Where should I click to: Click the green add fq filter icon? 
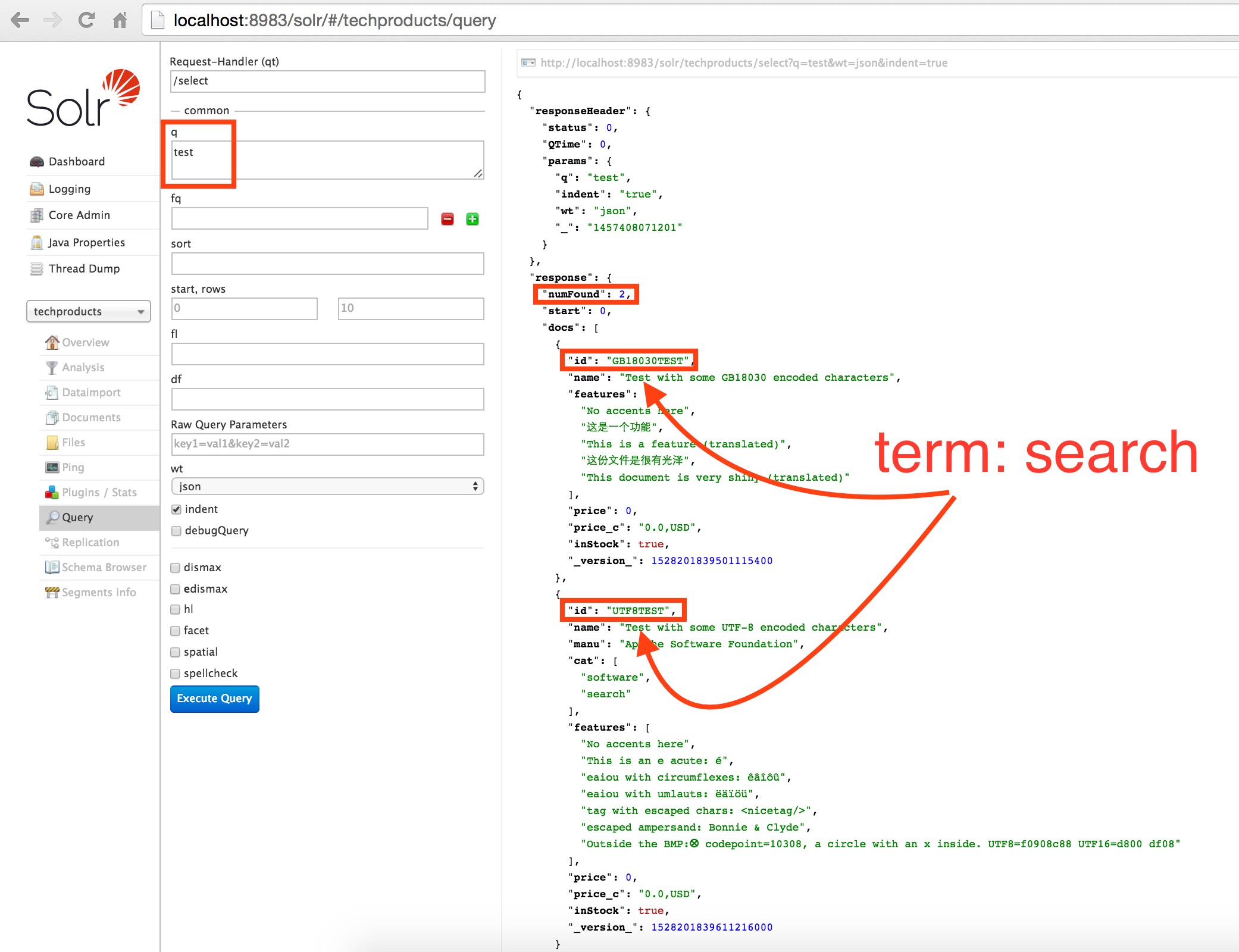pos(473,219)
